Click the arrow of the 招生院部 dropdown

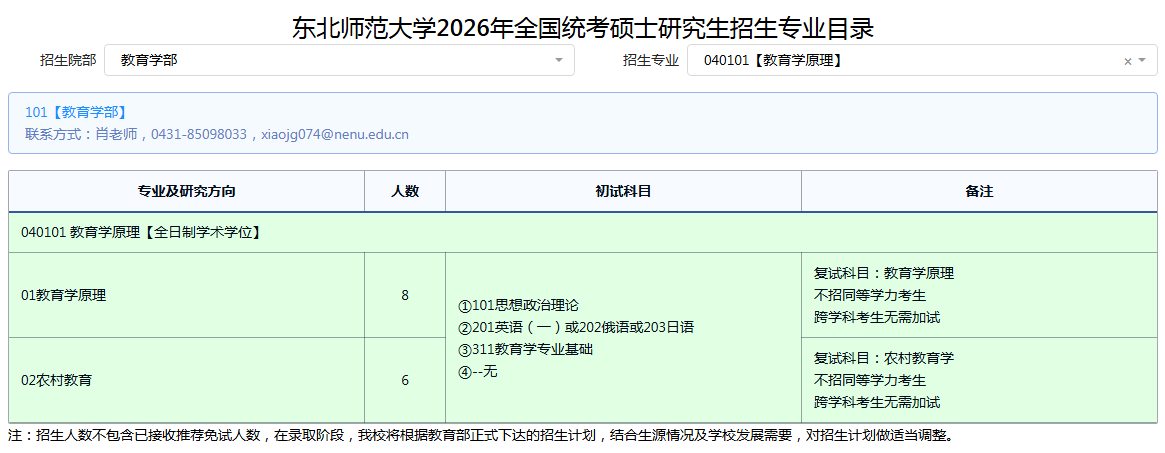[x=559, y=61]
